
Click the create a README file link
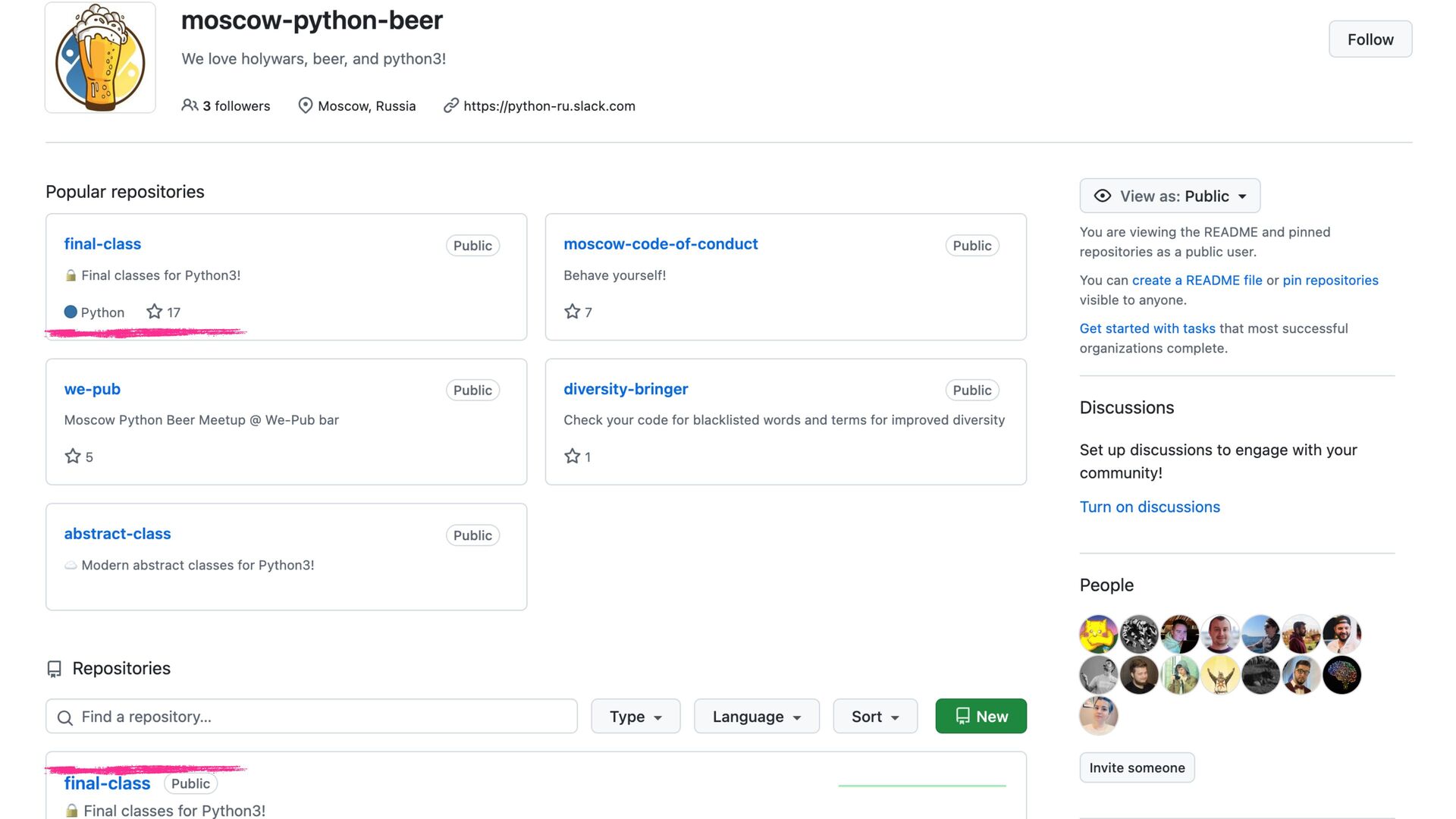tap(1197, 281)
